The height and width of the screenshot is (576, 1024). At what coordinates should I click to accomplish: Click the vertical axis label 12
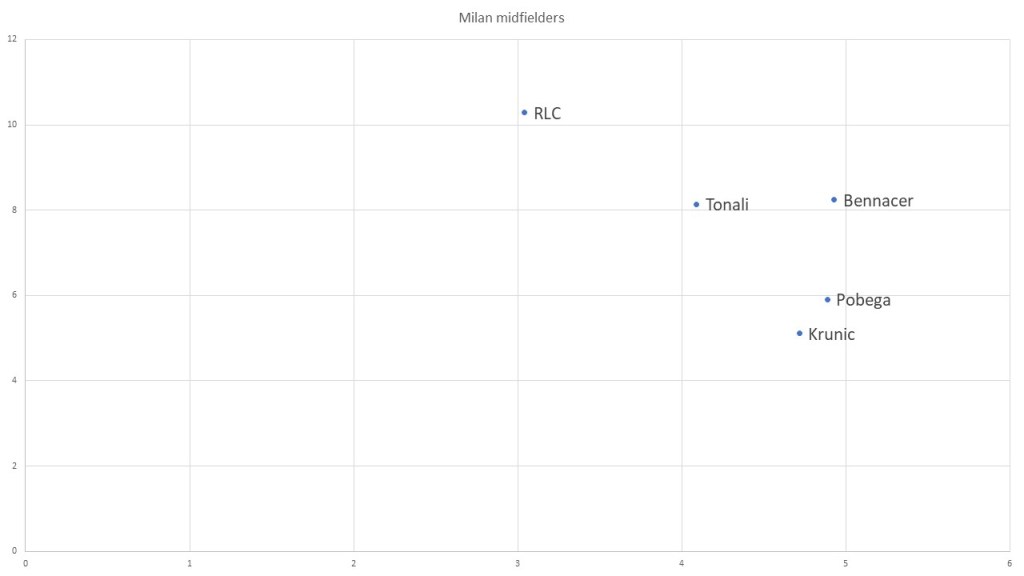pyautogui.click(x=12, y=40)
